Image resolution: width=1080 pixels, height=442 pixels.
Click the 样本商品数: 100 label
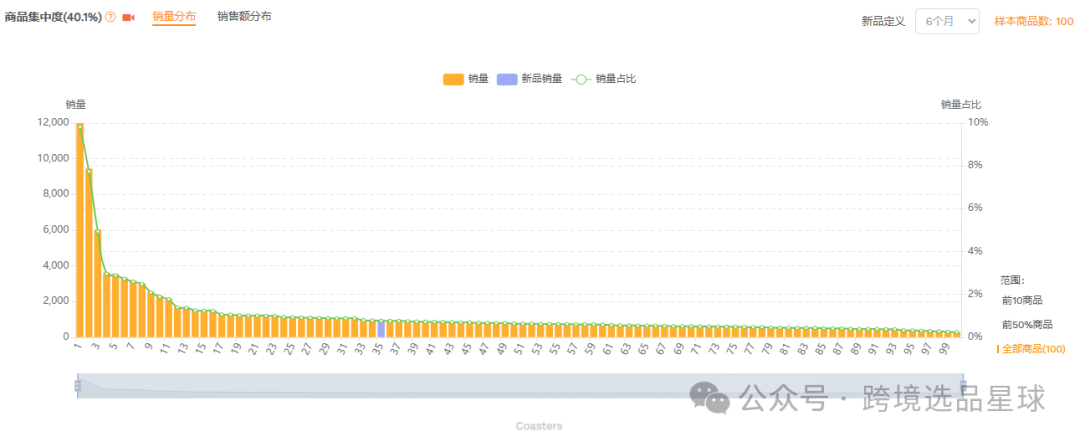pos(1034,21)
